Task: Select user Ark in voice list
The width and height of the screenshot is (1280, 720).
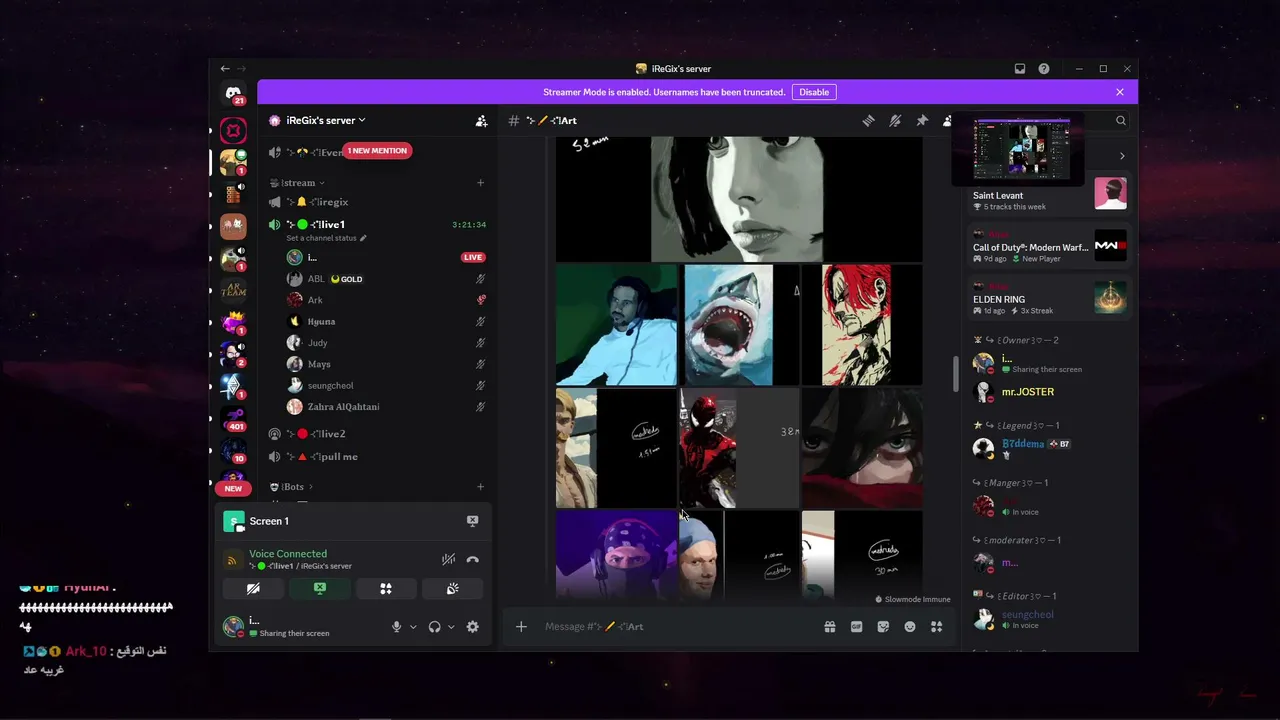Action: pyautogui.click(x=386, y=300)
